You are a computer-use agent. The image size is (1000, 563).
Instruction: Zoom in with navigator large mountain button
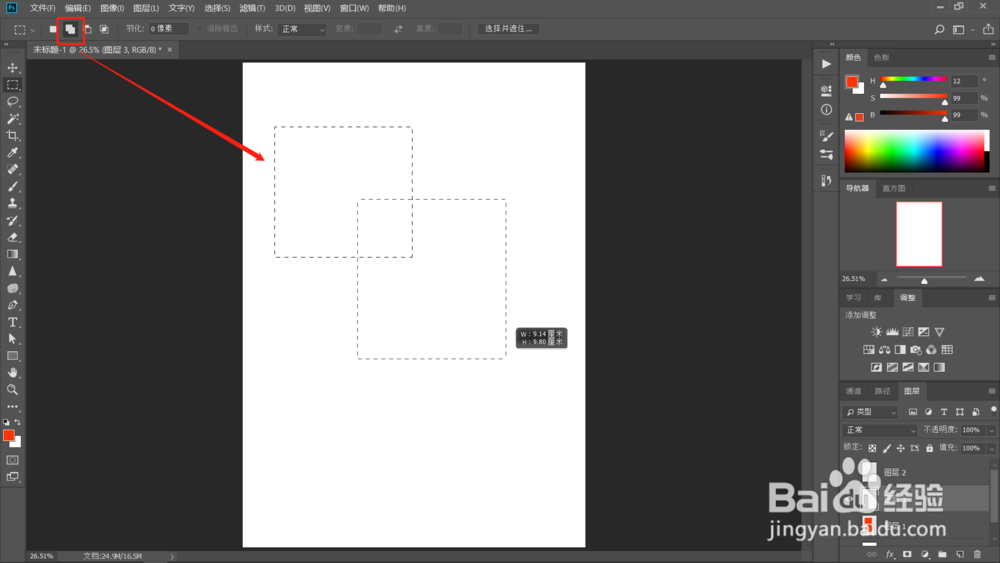pyautogui.click(x=979, y=279)
